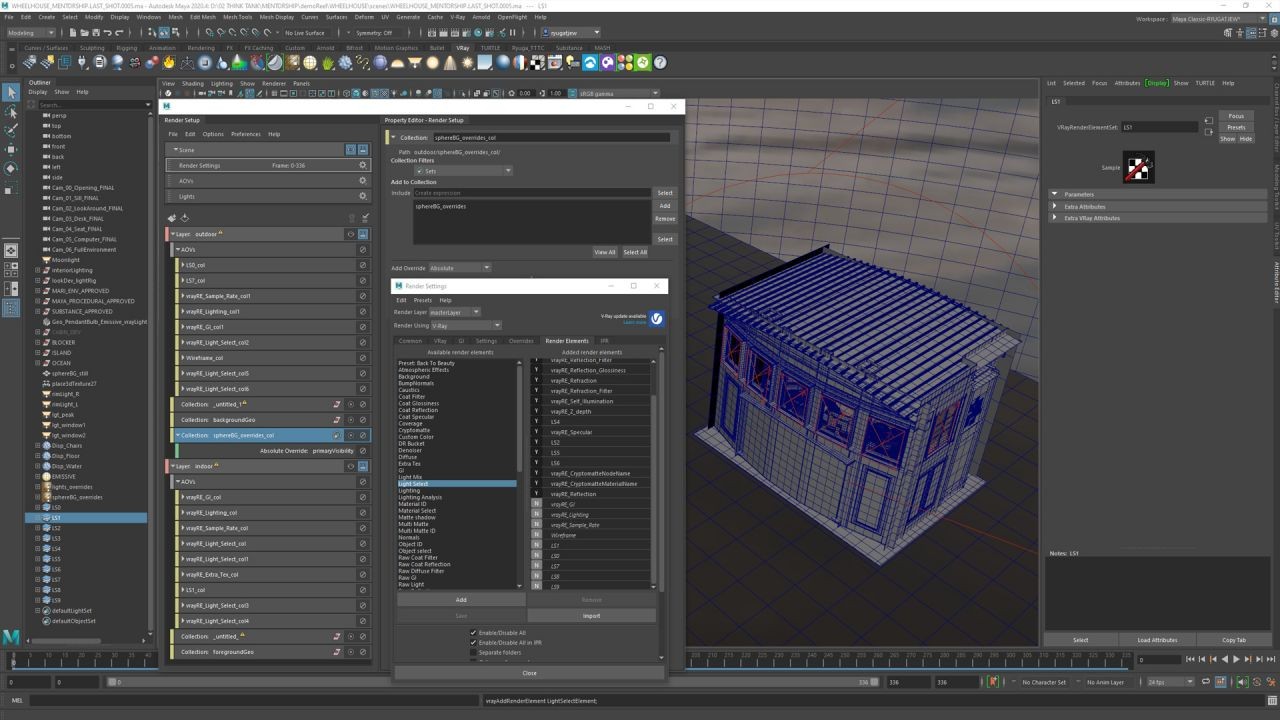Open the Render Using V-Ray dropdown
The height and width of the screenshot is (720, 1280).
pyautogui.click(x=466, y=325)
